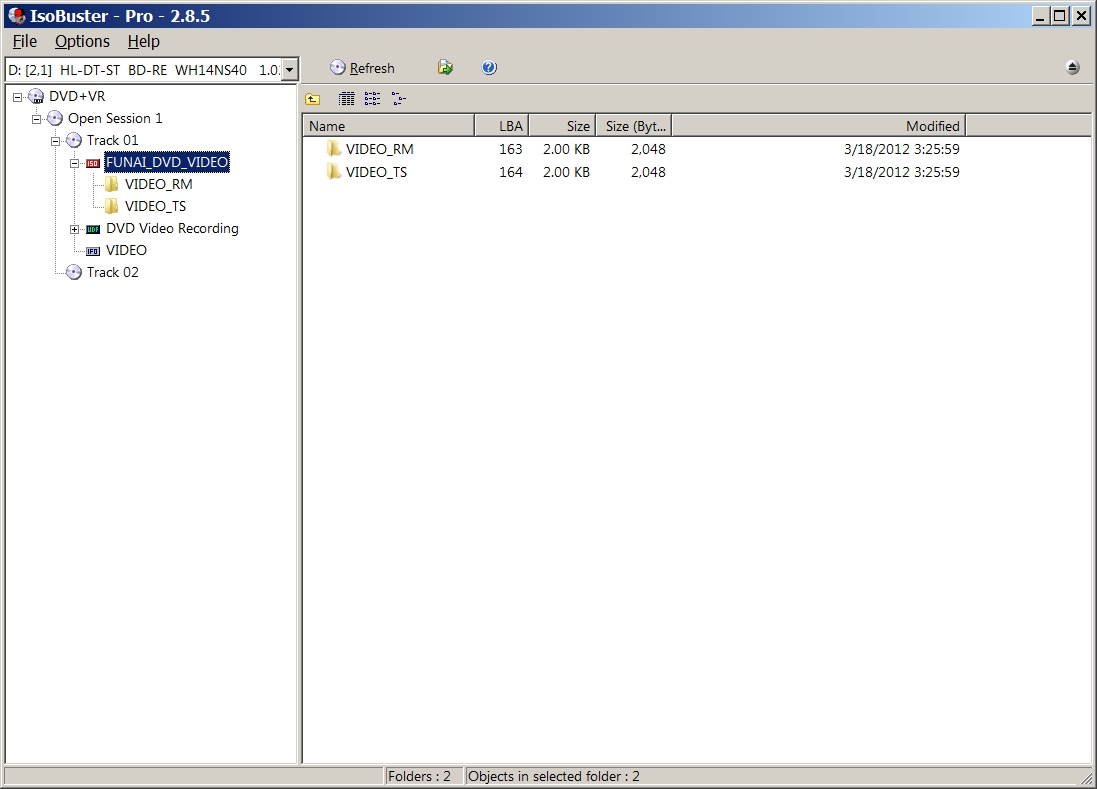Click the 2,048 byte size of VIDEO_TS

tap(649, 172)
